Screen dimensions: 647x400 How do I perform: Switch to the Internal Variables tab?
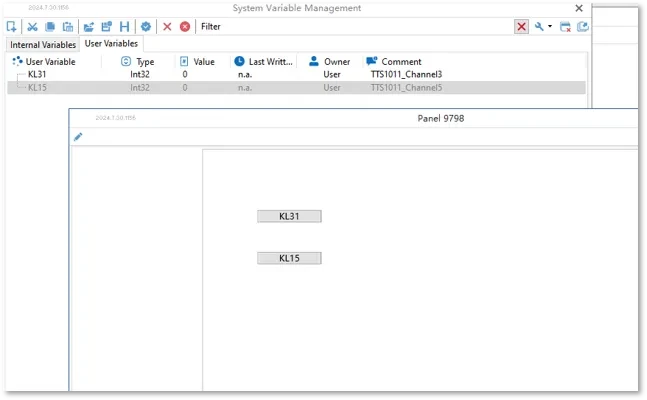43,45
